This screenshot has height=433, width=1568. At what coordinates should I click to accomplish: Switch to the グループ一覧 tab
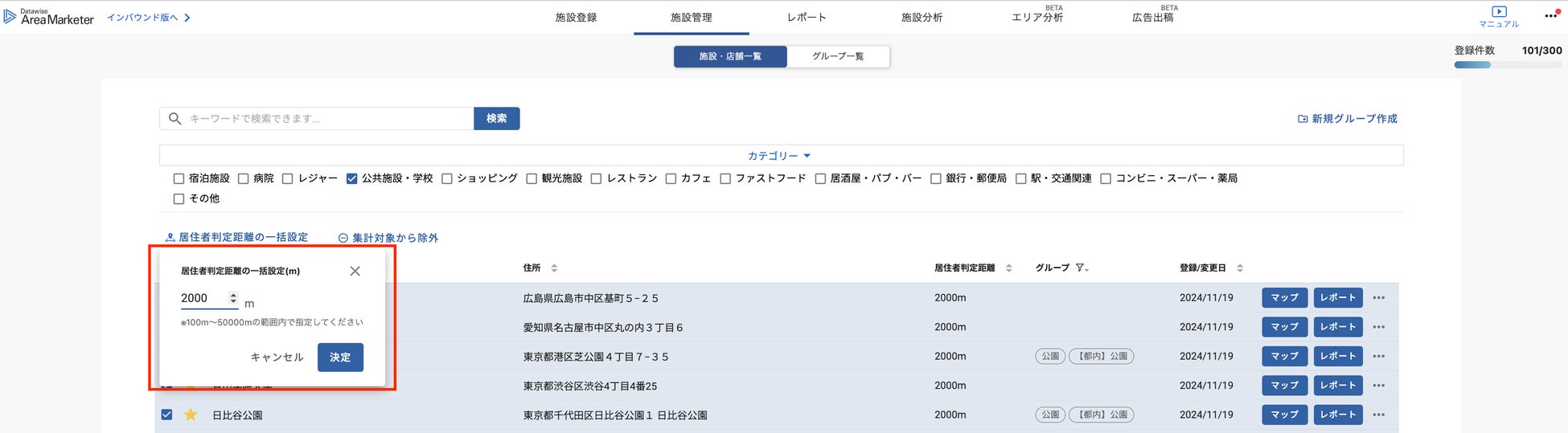pos(838,56)
